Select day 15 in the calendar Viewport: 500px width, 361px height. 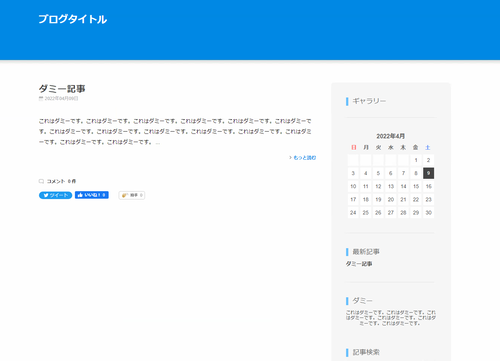click(416, 186)
